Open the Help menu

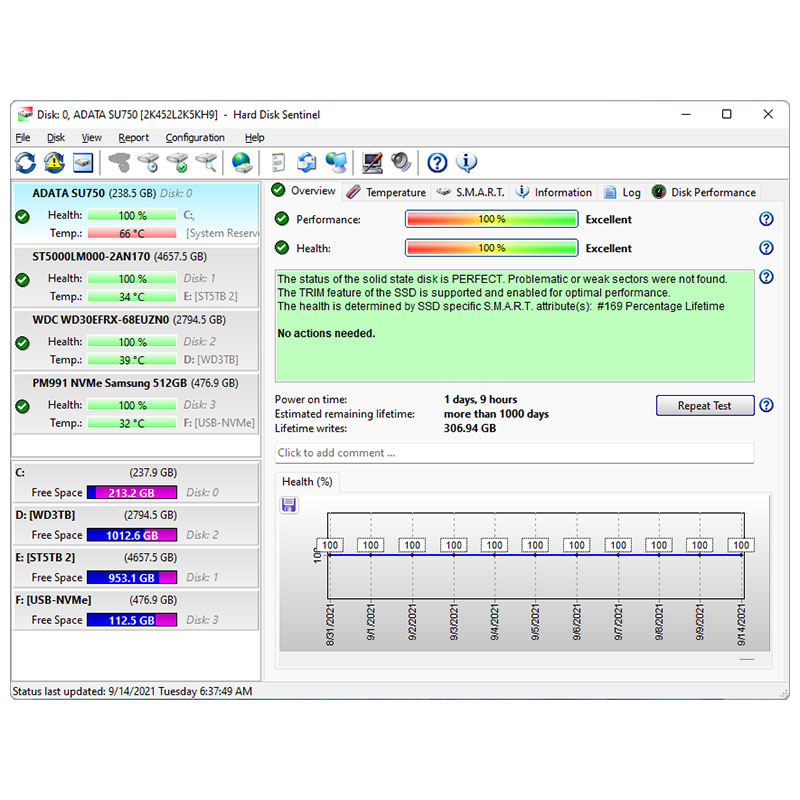click(254, 138)
